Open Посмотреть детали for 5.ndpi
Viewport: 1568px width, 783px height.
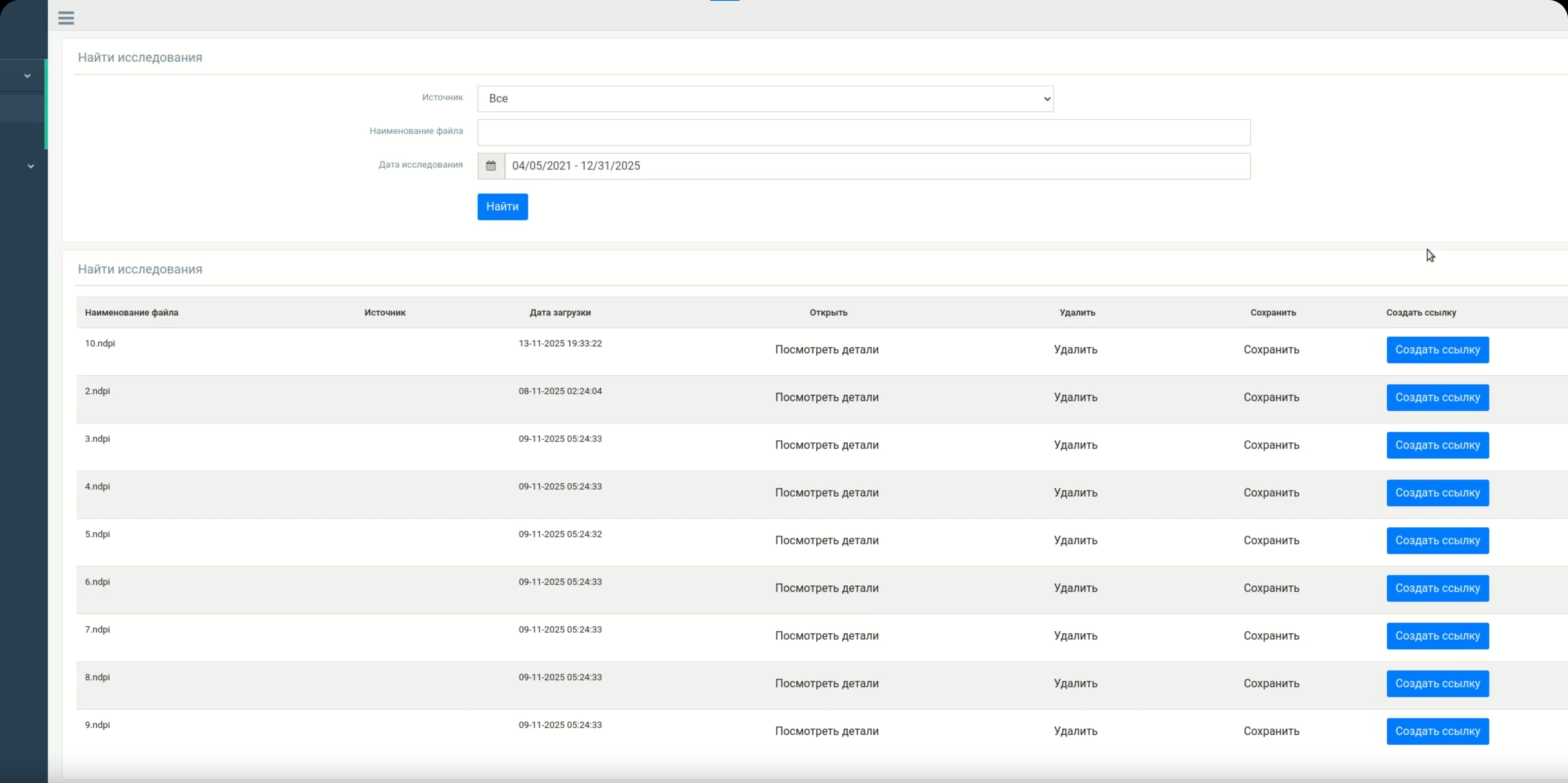[x=826, y=541]
